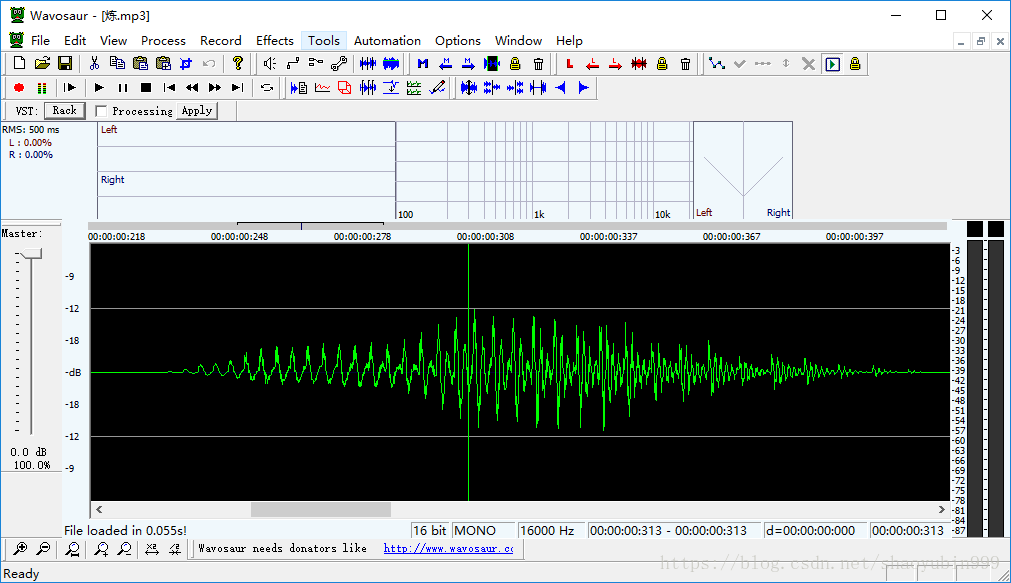Go to next marker (blue right arrow M)

469,64
